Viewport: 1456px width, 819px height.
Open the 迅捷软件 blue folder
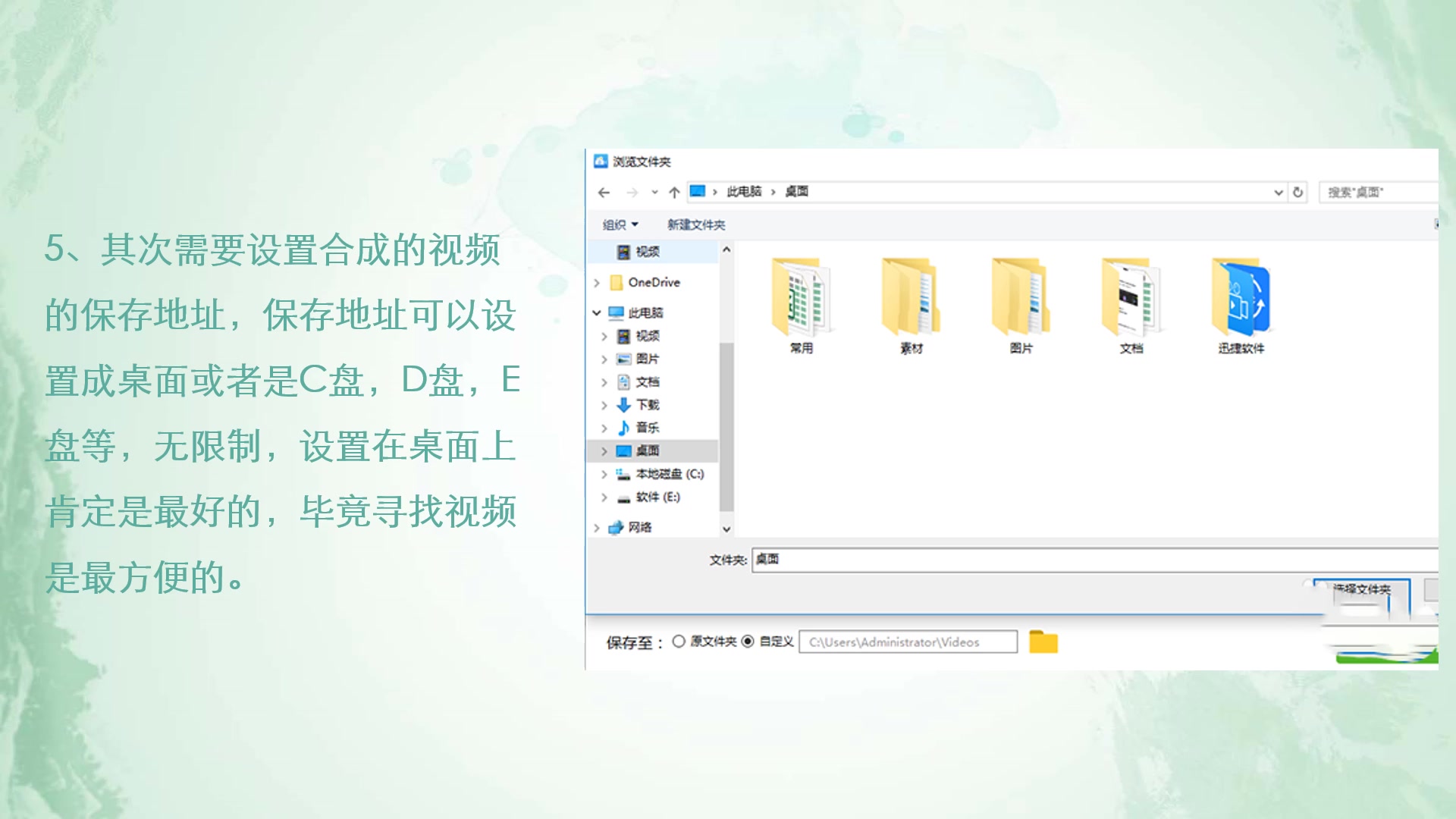coord(1241,300)
